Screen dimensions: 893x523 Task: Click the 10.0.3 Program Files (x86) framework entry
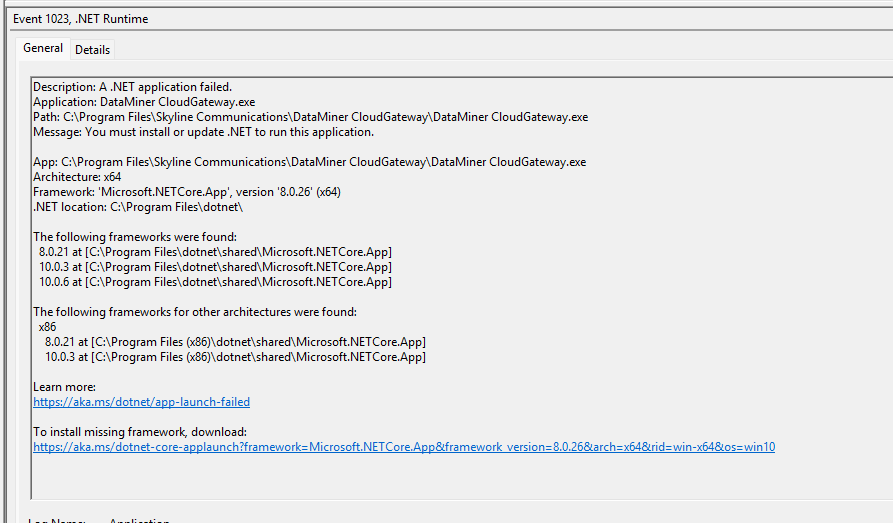235,357
